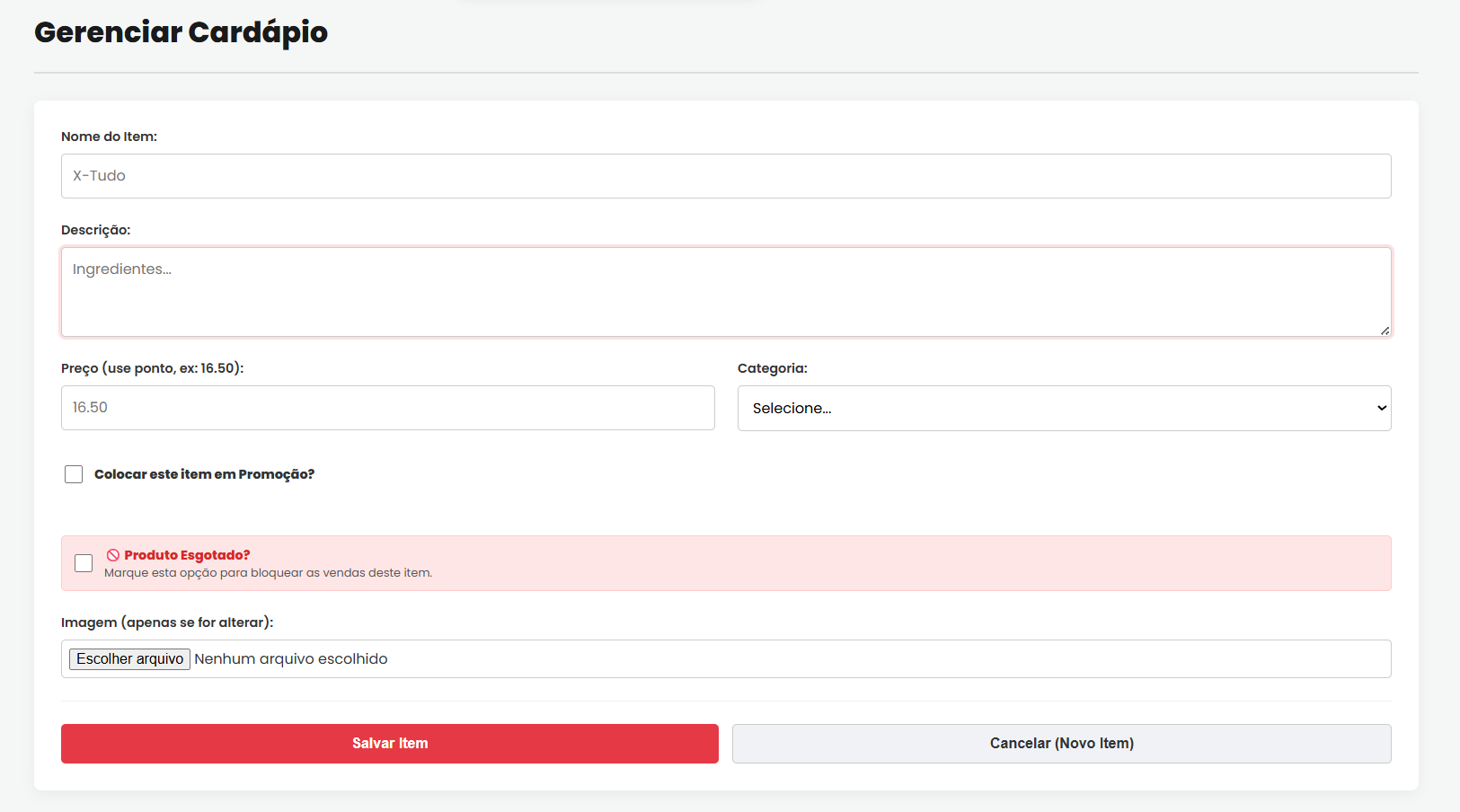The width and height of the screenshot is (1460, 812).
Task: Click the Preço input field
Action: (x=387, y=408)
